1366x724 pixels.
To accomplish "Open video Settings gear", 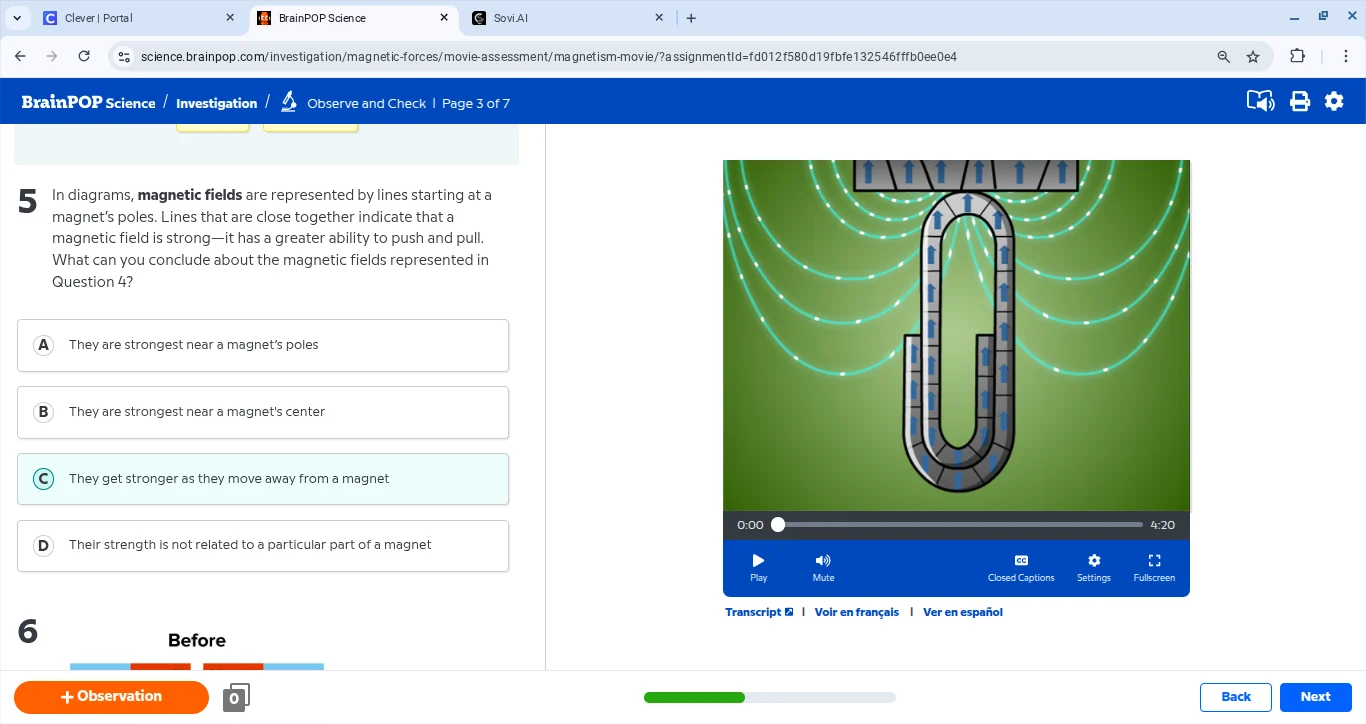I will 1093,566.
